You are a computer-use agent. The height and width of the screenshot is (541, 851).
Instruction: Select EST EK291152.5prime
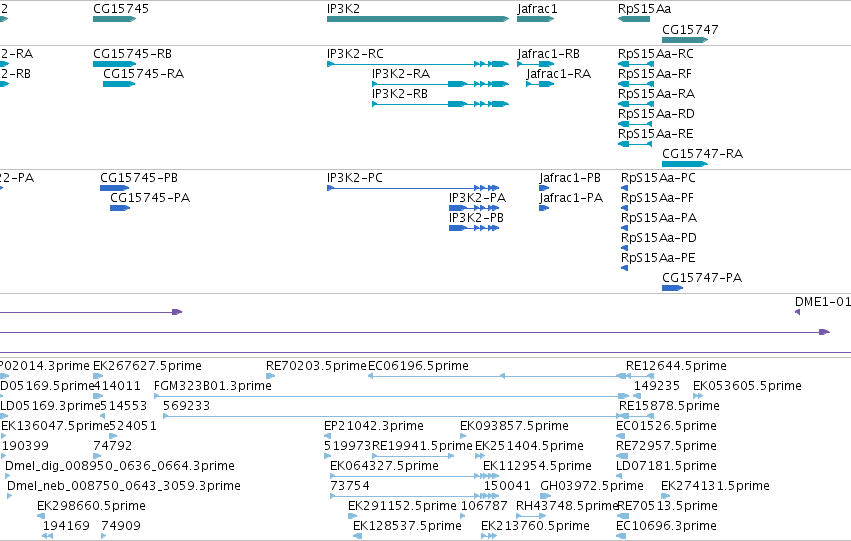point(402,506)
